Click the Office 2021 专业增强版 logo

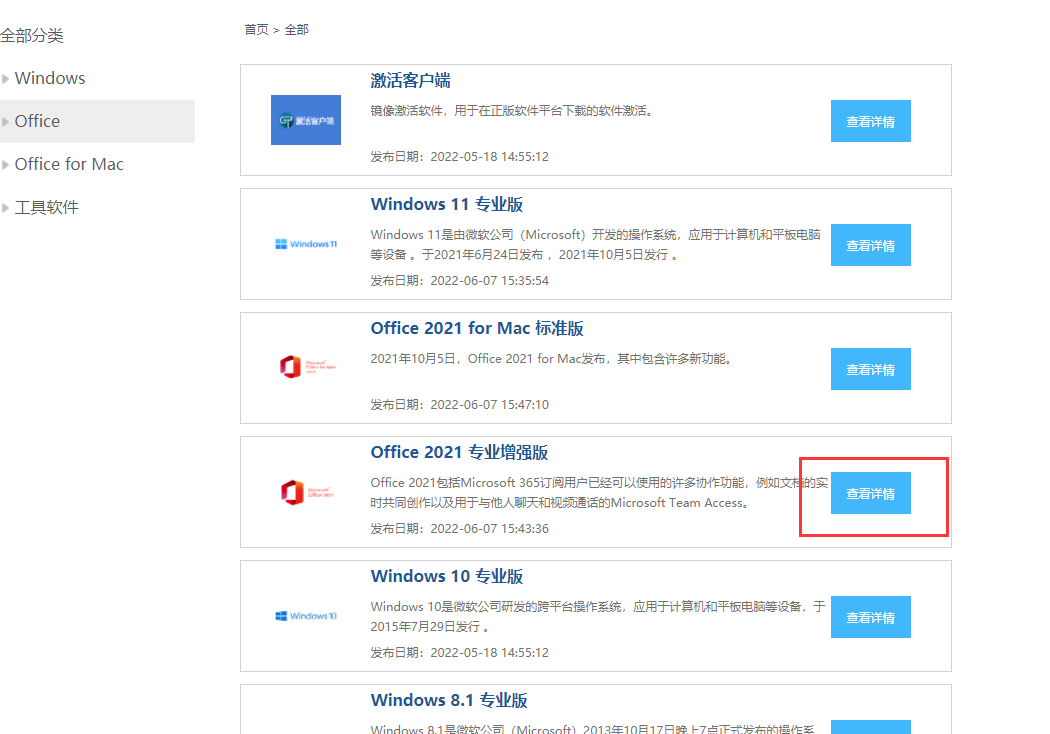pyautogui.click(x=305, y=492)
